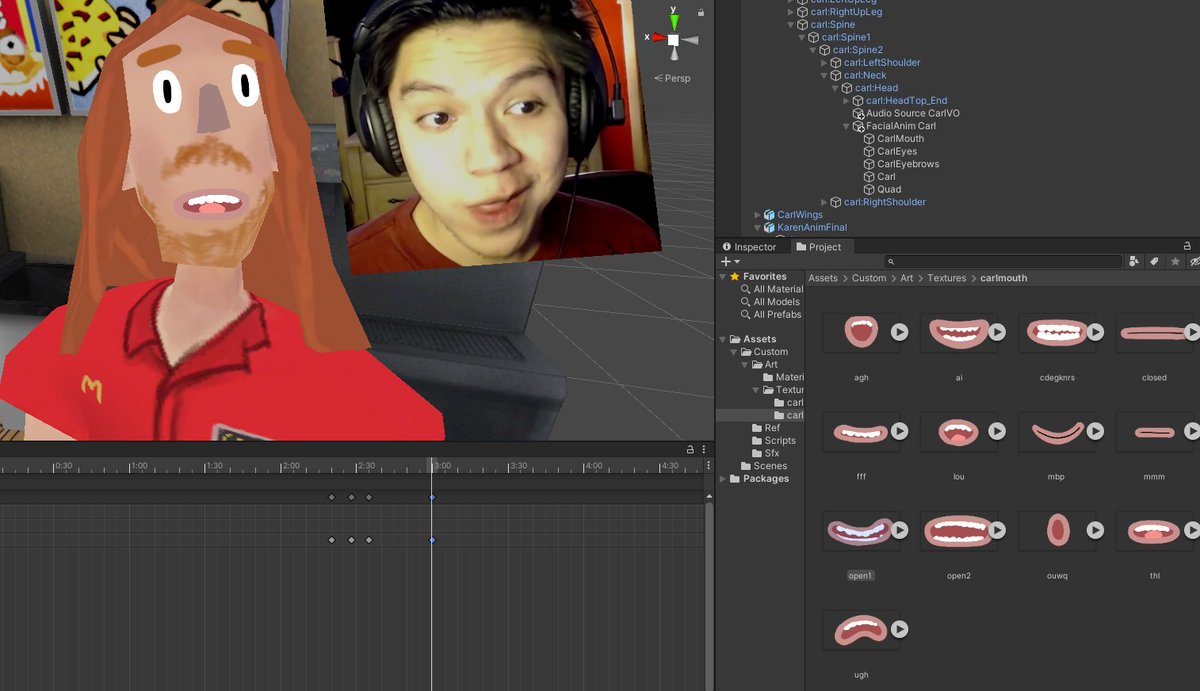
Task: Select All Materials favorite search
Action: click(771, 289)
